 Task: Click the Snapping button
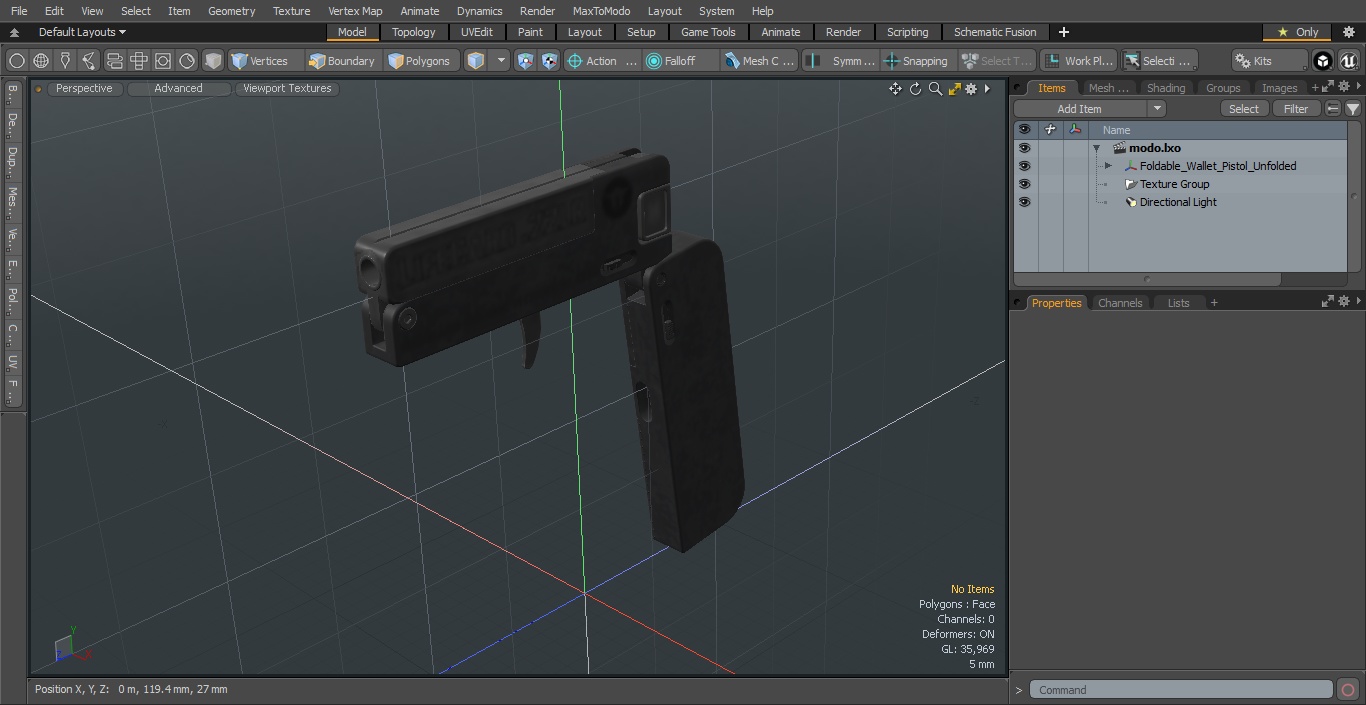[916, 61]
